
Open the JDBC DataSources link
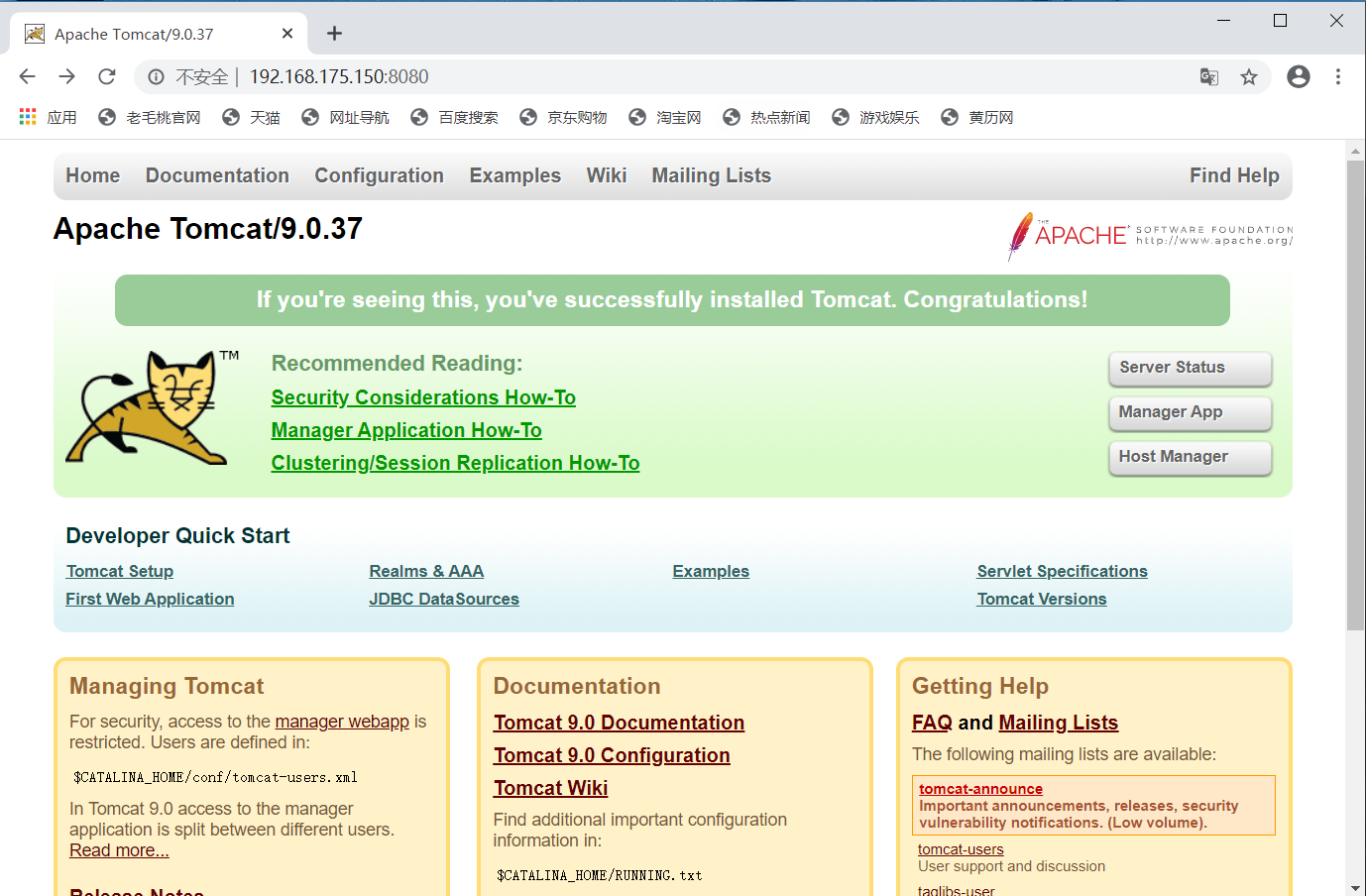click(444, 599)
